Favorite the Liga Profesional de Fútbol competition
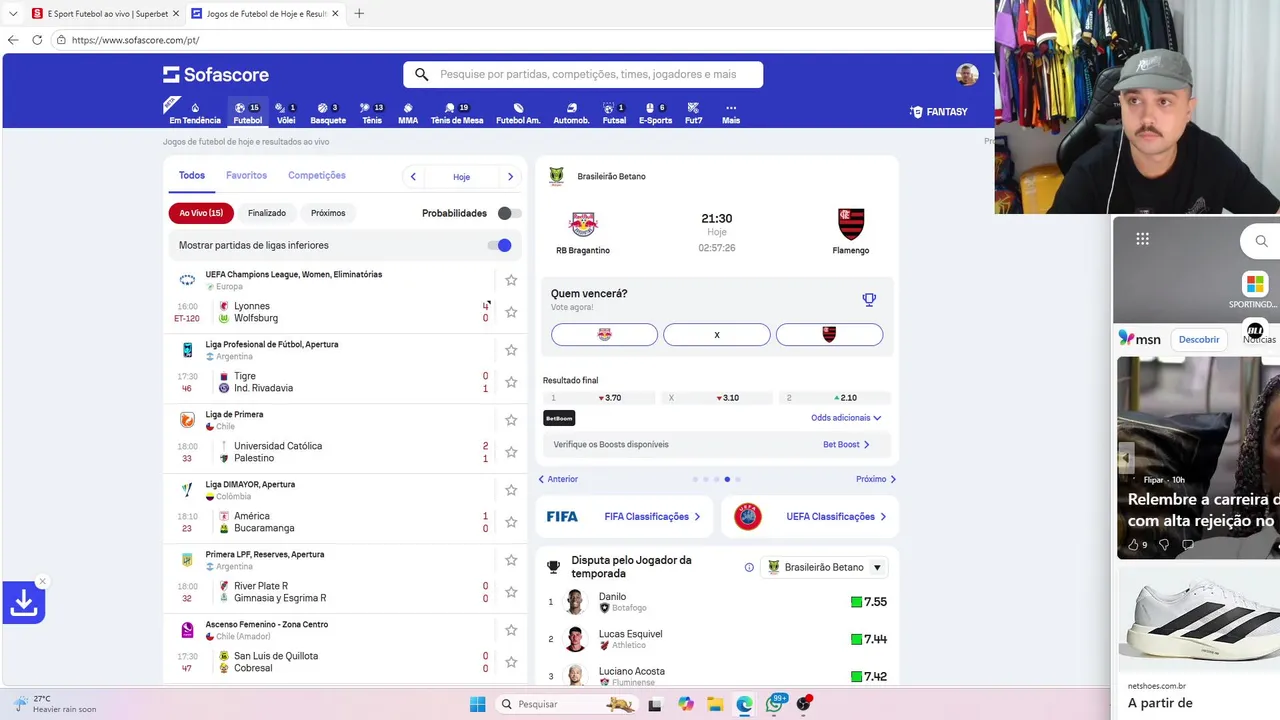Screen dimensions: 1280x720 tap(511, 350)
